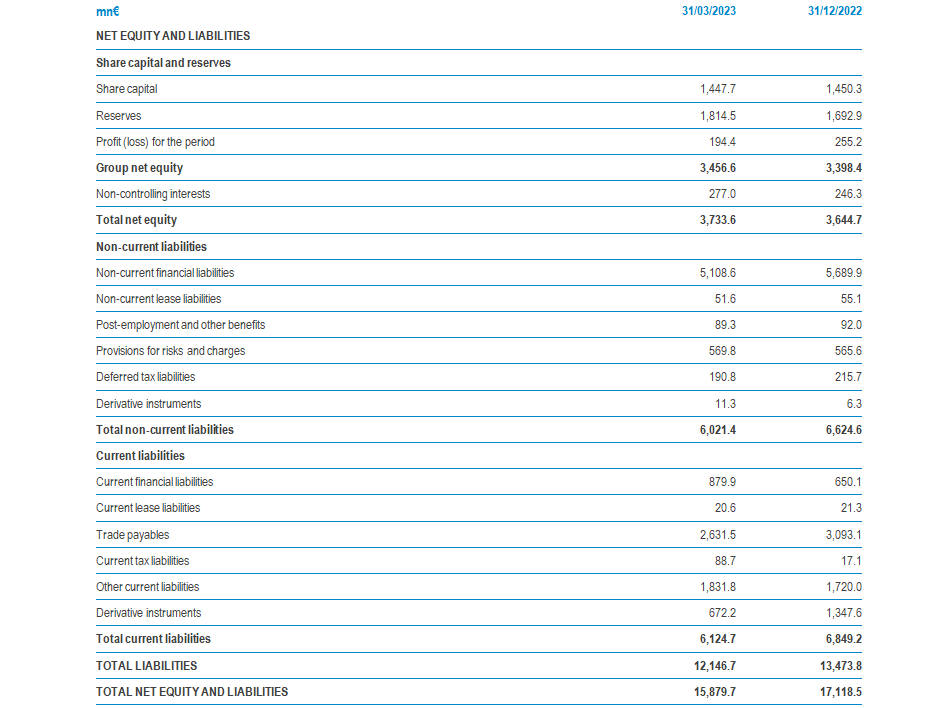Click Reserves value 1,814.5
This screenshot has height=708, width=949.
[x=718, y=116]
